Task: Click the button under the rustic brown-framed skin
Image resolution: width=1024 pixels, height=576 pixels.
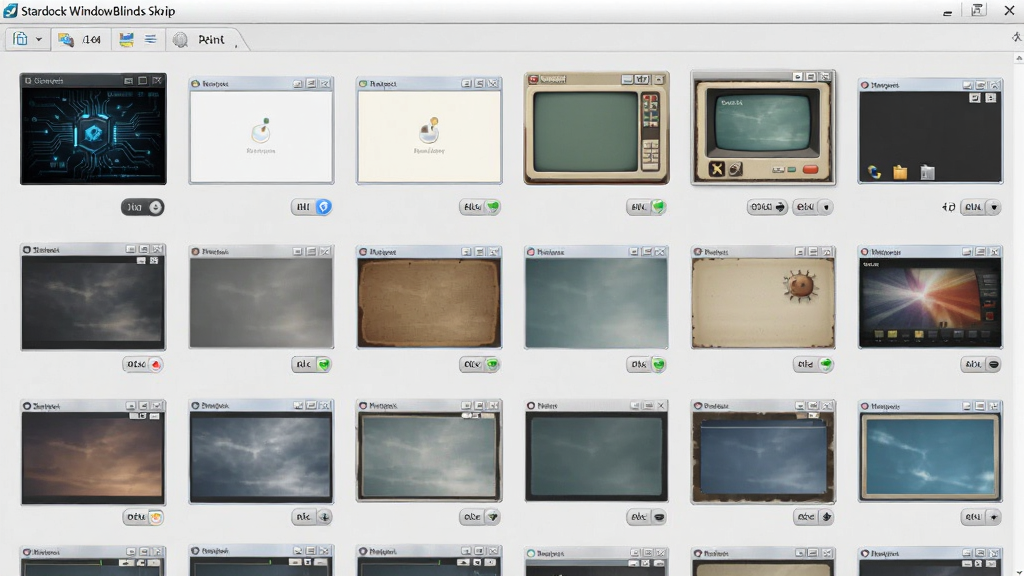Action: click(x=814, y=517)
